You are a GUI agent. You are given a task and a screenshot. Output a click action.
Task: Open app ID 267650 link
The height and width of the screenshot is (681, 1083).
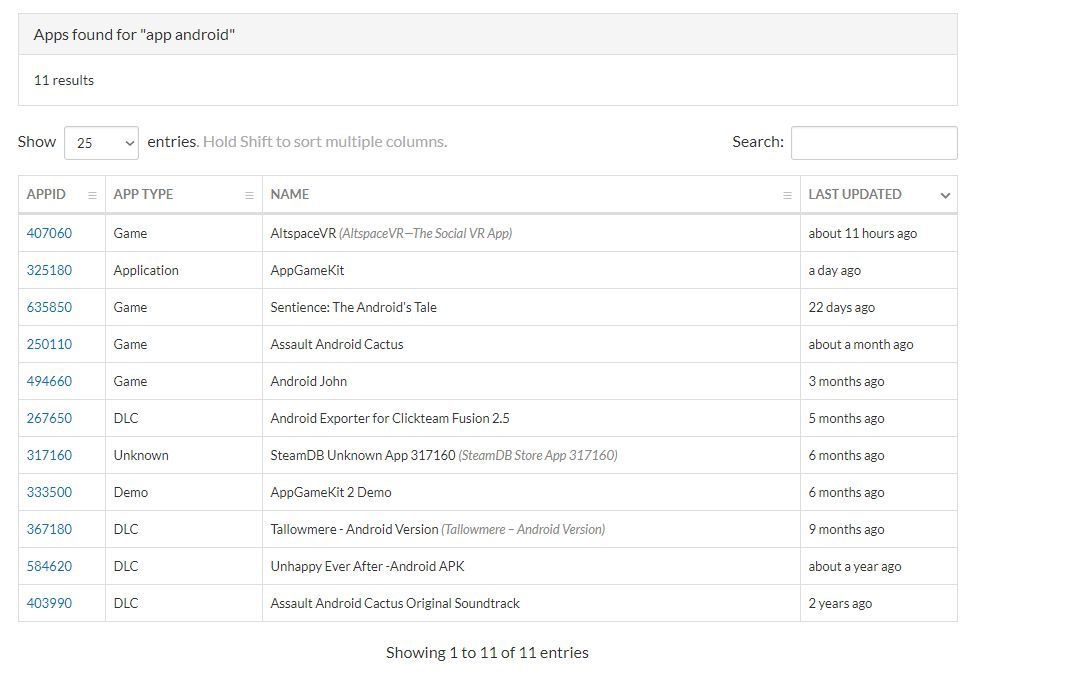[49, 418]
